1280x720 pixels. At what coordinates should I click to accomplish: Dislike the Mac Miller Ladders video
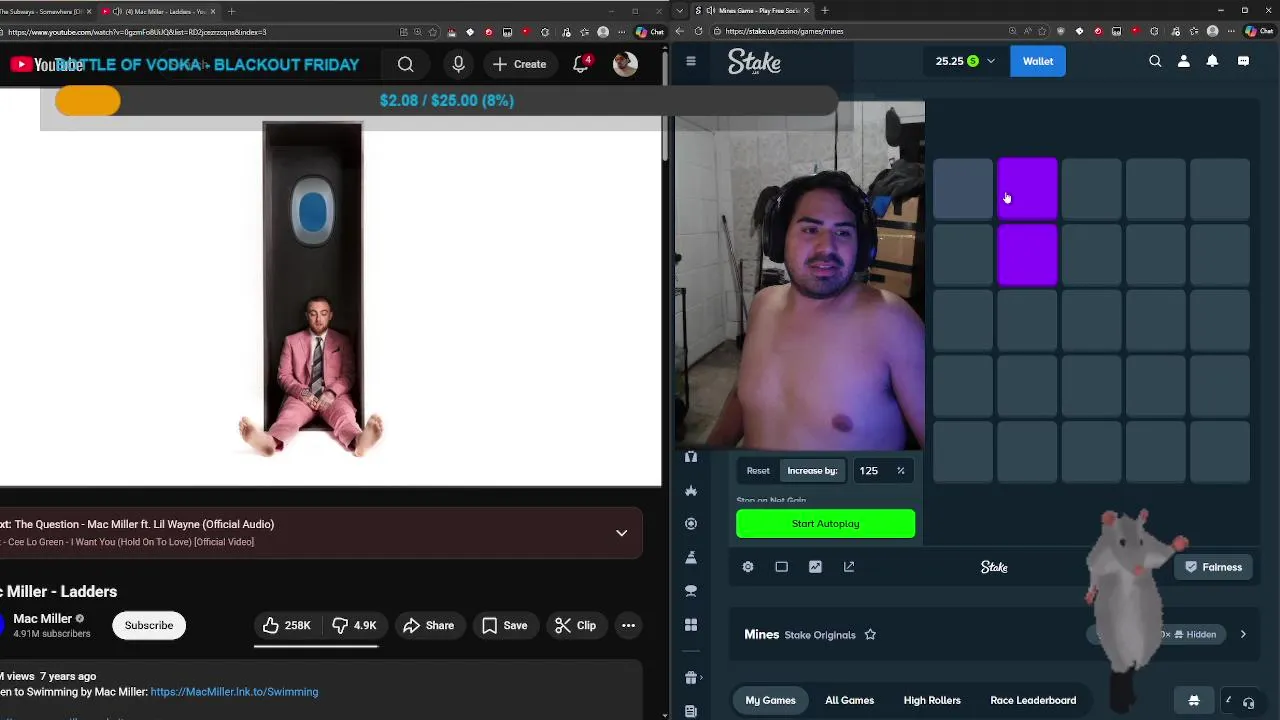[x=354, y=625]
